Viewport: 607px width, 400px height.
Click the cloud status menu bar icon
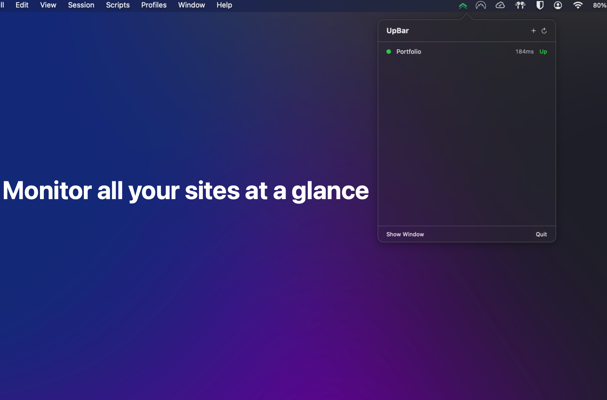click(x=500, y=5)
